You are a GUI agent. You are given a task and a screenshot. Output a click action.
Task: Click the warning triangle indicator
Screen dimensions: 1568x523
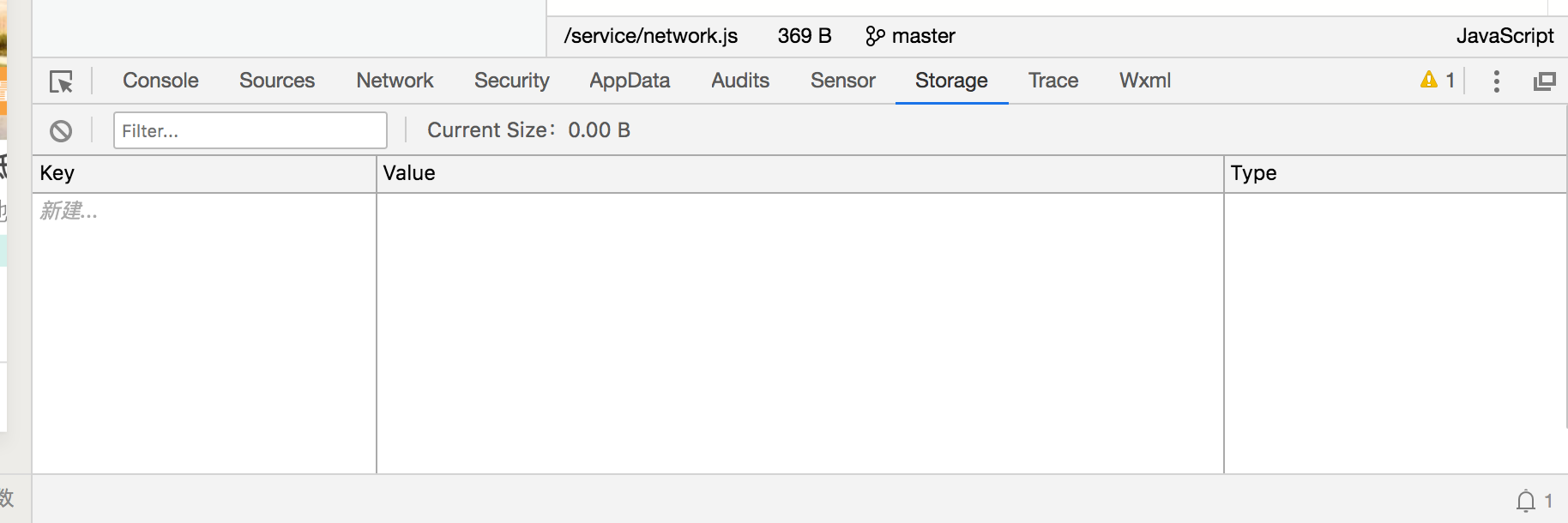point(1429,81)
